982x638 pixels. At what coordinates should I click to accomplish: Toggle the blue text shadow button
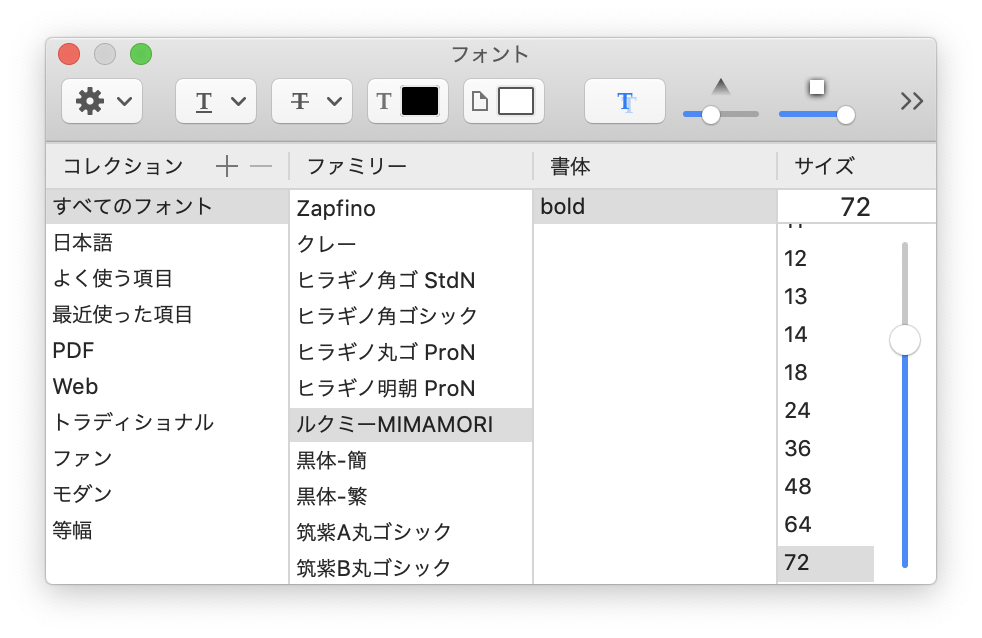point(624,100)
